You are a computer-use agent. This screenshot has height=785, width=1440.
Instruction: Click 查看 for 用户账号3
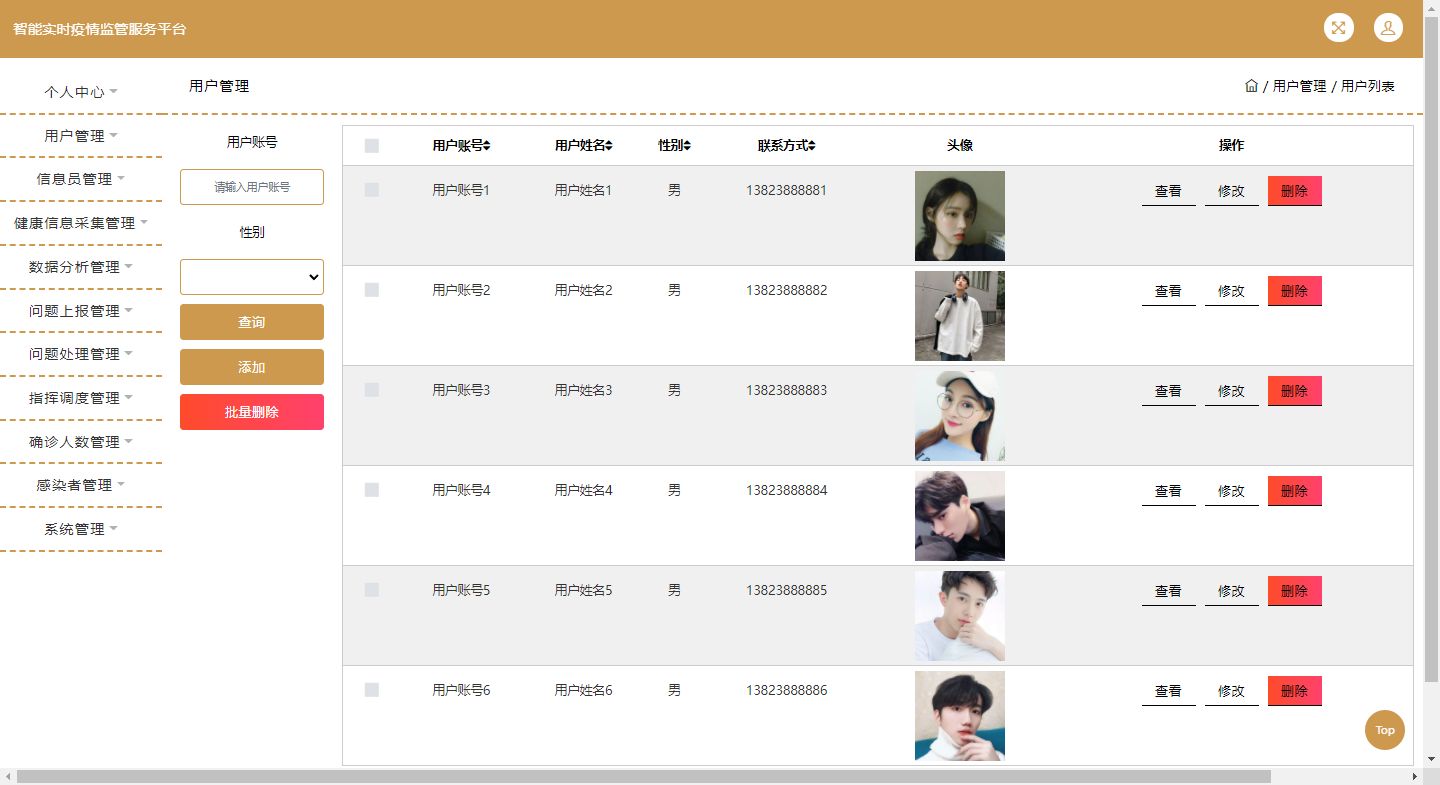[1168, 391]
